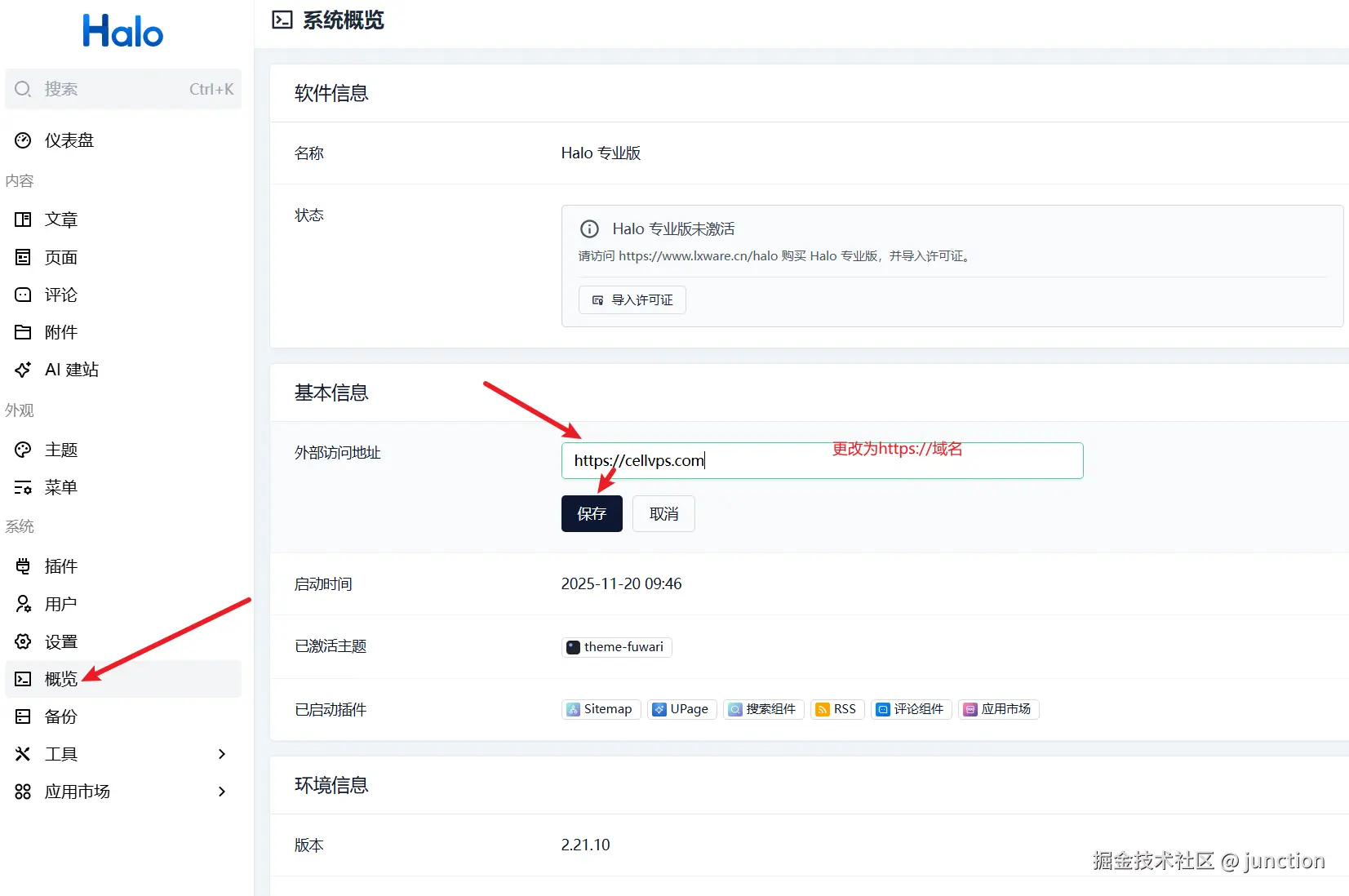Viewport: 1349px width, 896px height.
Task: Click the 主题 theme palette icon
Action: (23, 450)
